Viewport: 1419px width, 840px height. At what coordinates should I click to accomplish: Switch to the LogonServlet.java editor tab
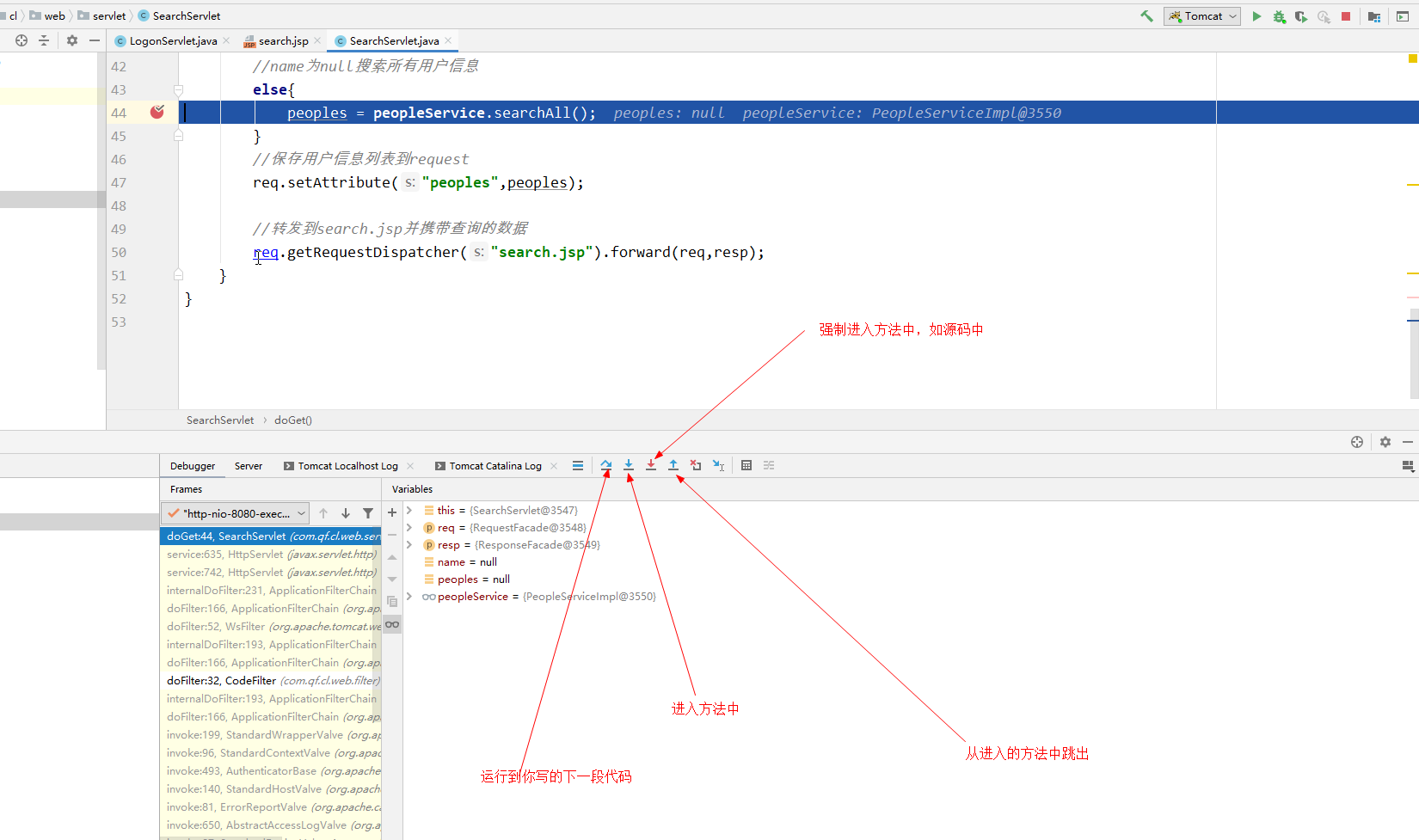172,41
